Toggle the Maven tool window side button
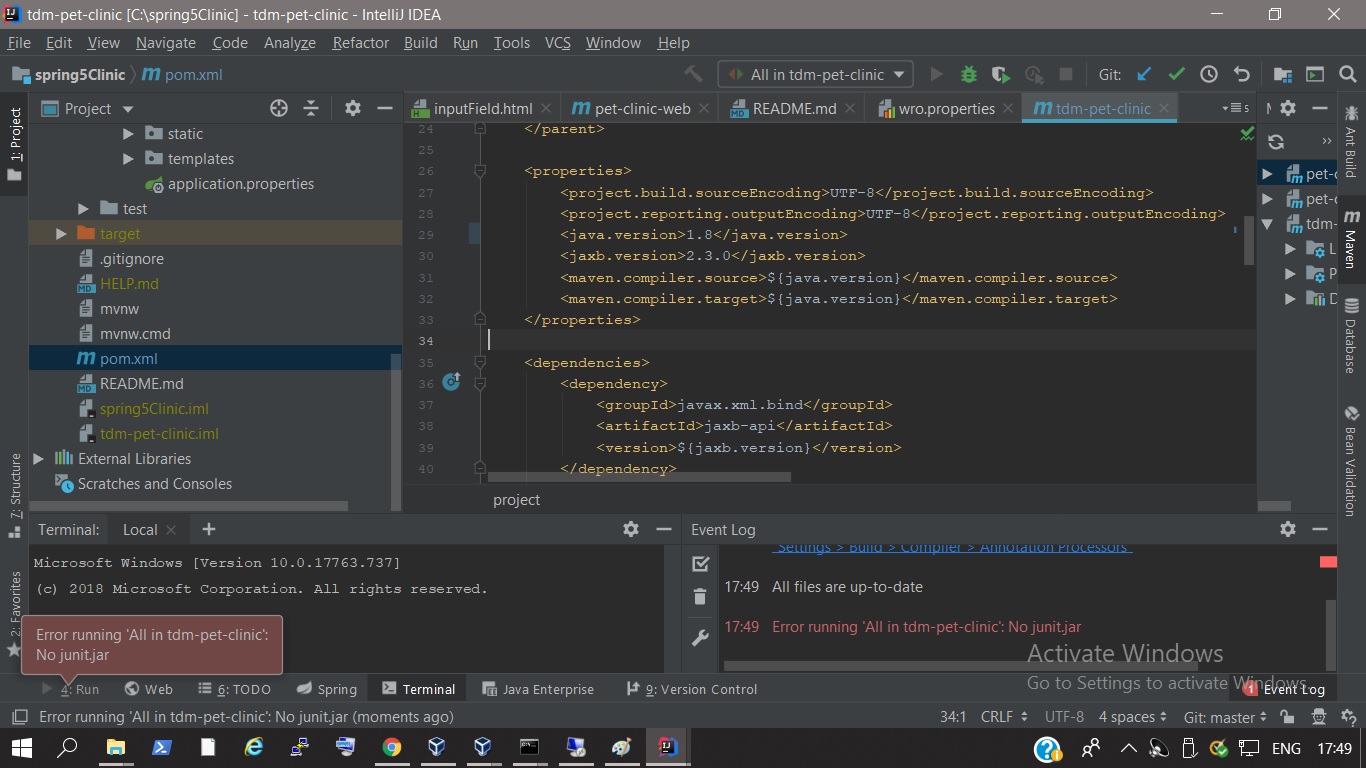Screen dimensions: 1366x768 (1352, 239)
